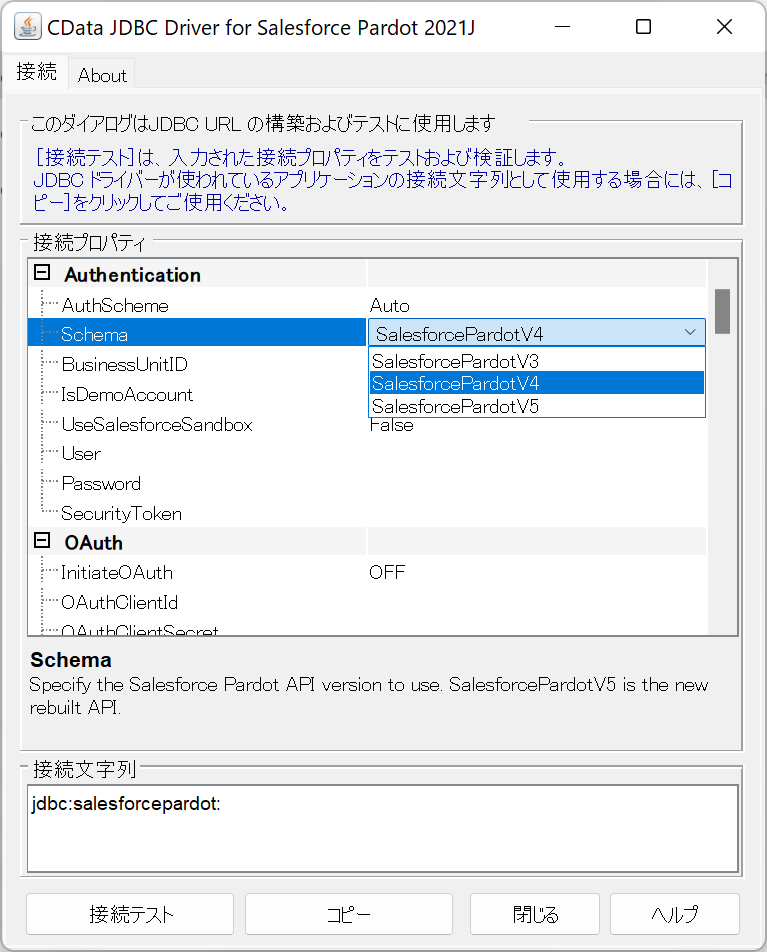Collapse the OAuth property group
The width and height of the screenshot is (767, 952).
tap(42, 542)
